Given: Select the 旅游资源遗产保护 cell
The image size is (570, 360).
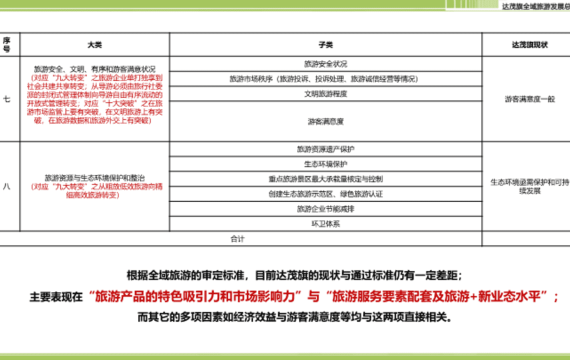Looking at the screenshot, I should (326, 149).
